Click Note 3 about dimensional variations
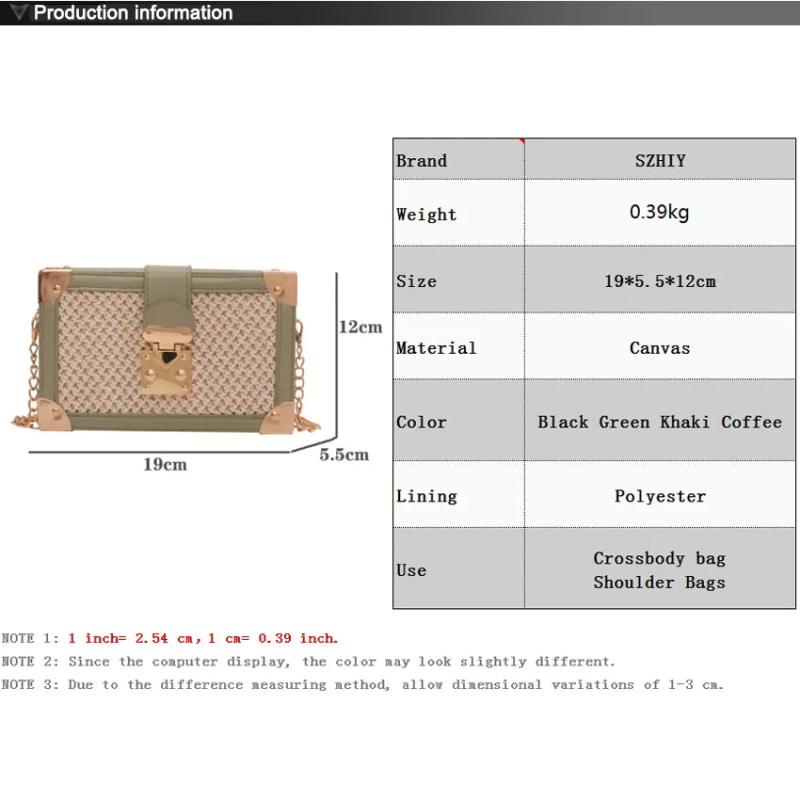This screenshot has width=800, height=800. coord(362,685)
